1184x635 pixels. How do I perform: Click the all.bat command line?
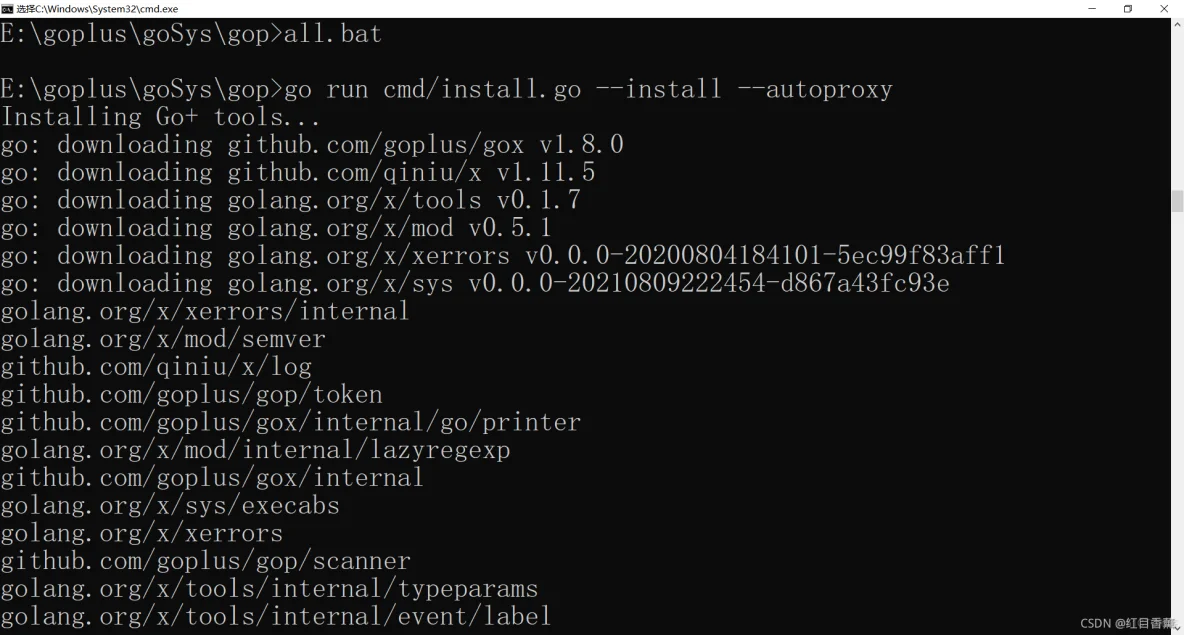click(191, 34)
